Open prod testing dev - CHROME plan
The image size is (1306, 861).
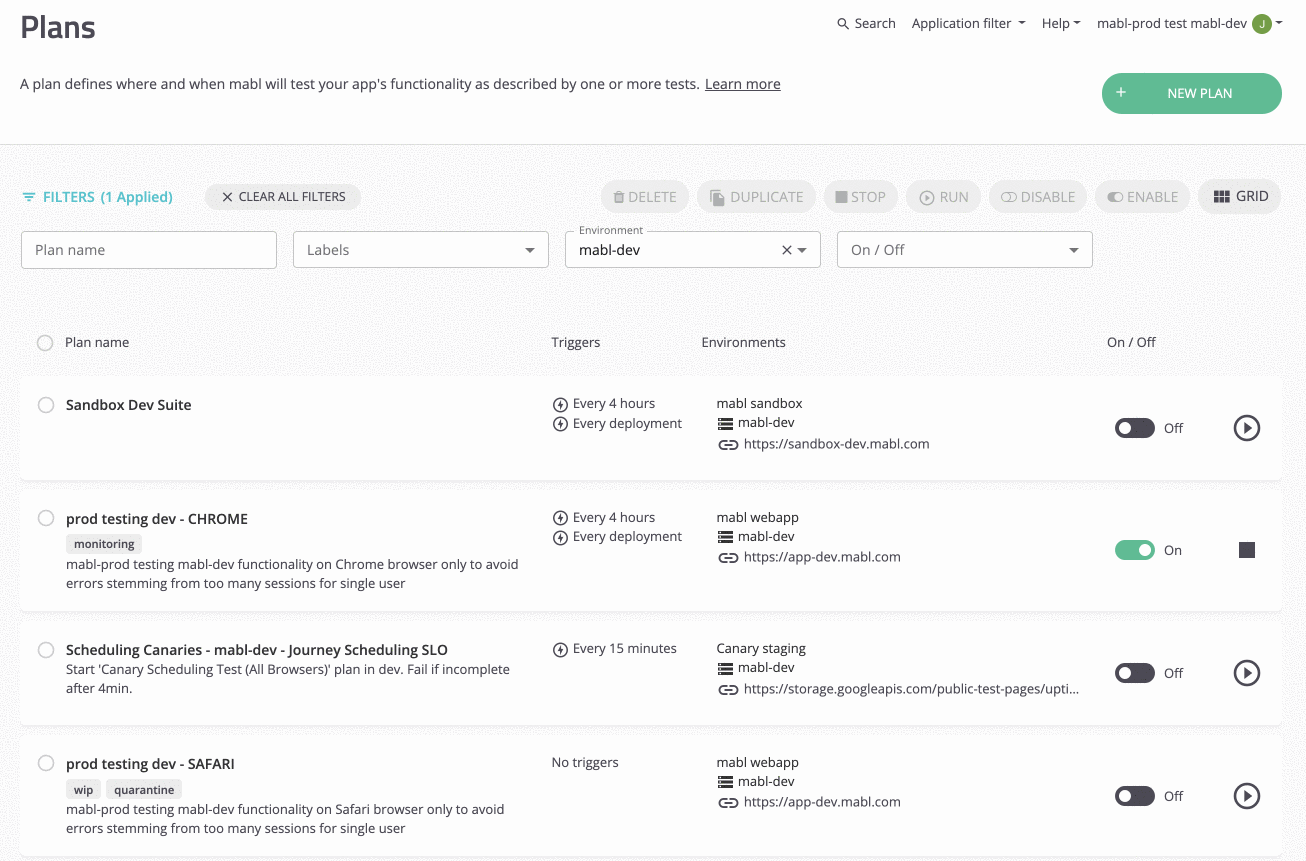pyautogui.click(x=157, y=519)
